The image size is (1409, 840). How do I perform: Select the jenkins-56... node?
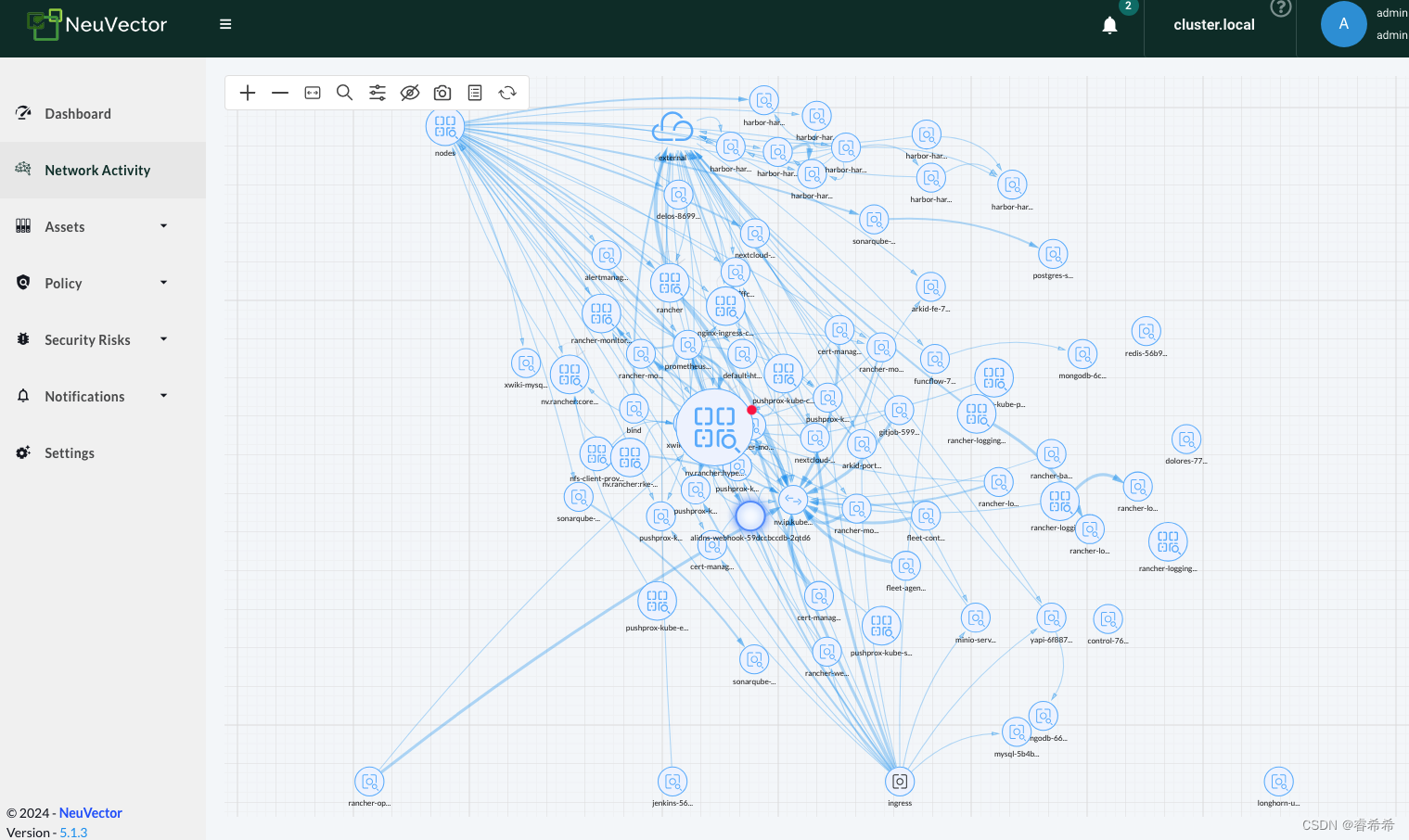click(x=672, y=782)
